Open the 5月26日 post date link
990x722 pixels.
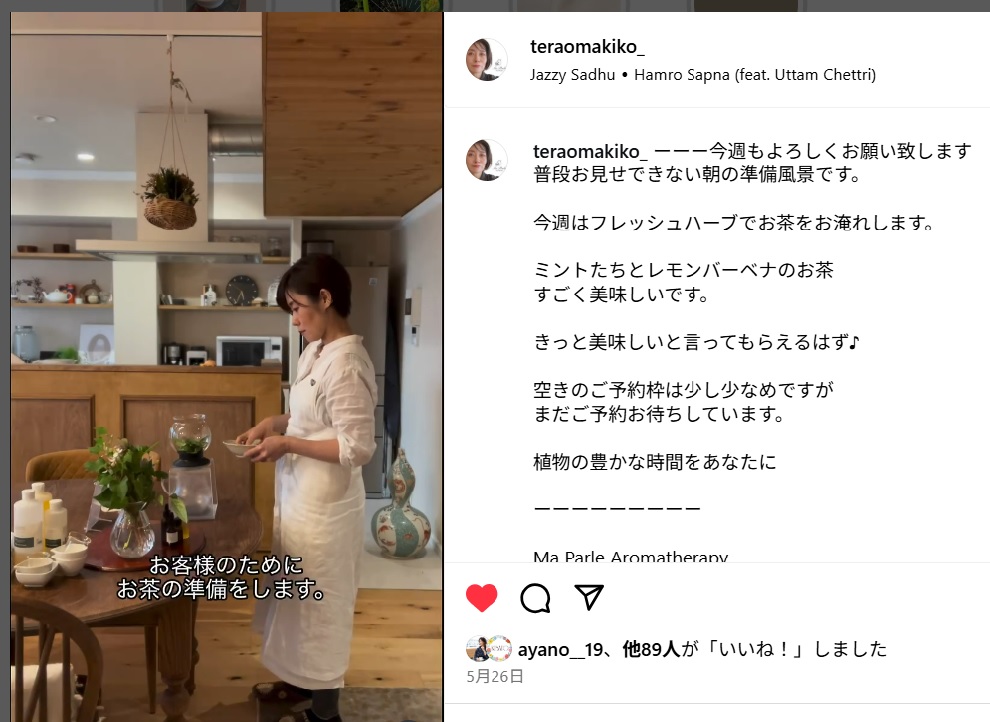[x=495, y=677]
